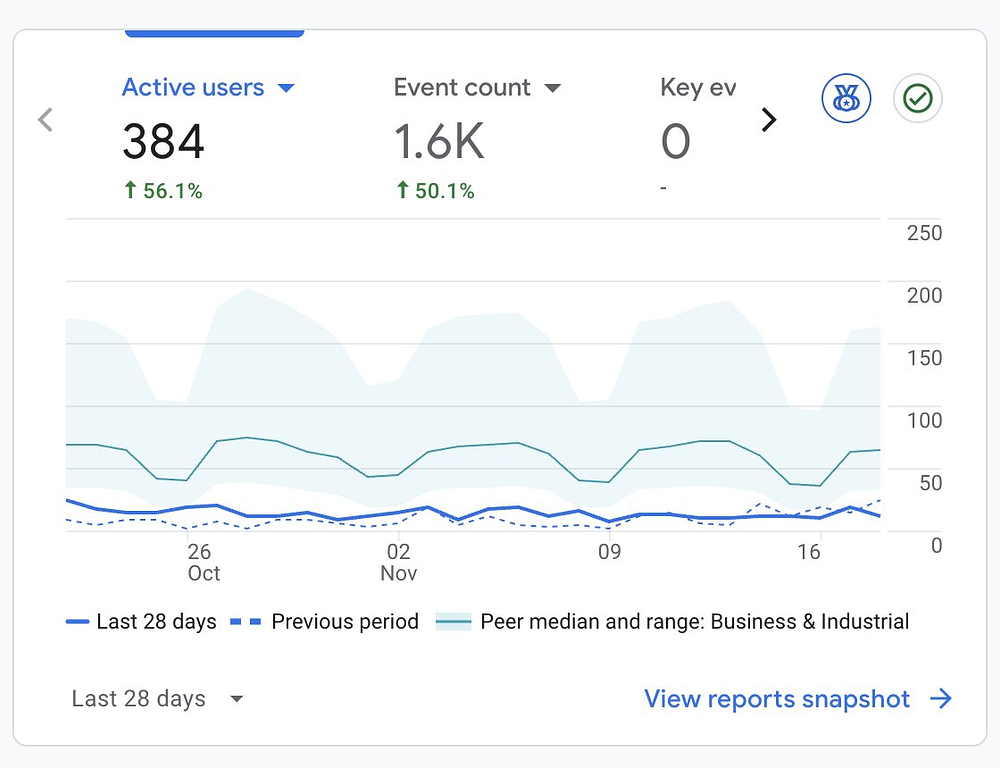The width and height of the screenshot is (1000, 768).
Task: Open the Active users metric dropdown arrow
Action: click(x=286, y=88)
